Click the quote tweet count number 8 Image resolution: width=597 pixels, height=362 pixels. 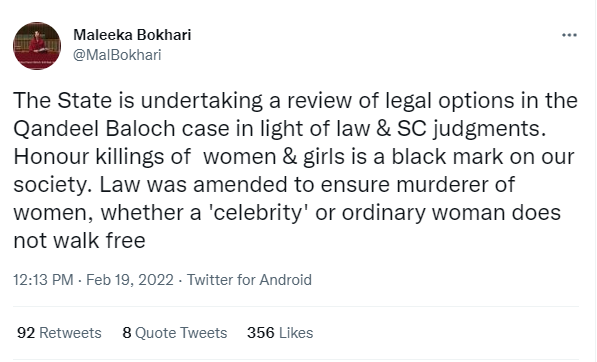click(127, 333)
